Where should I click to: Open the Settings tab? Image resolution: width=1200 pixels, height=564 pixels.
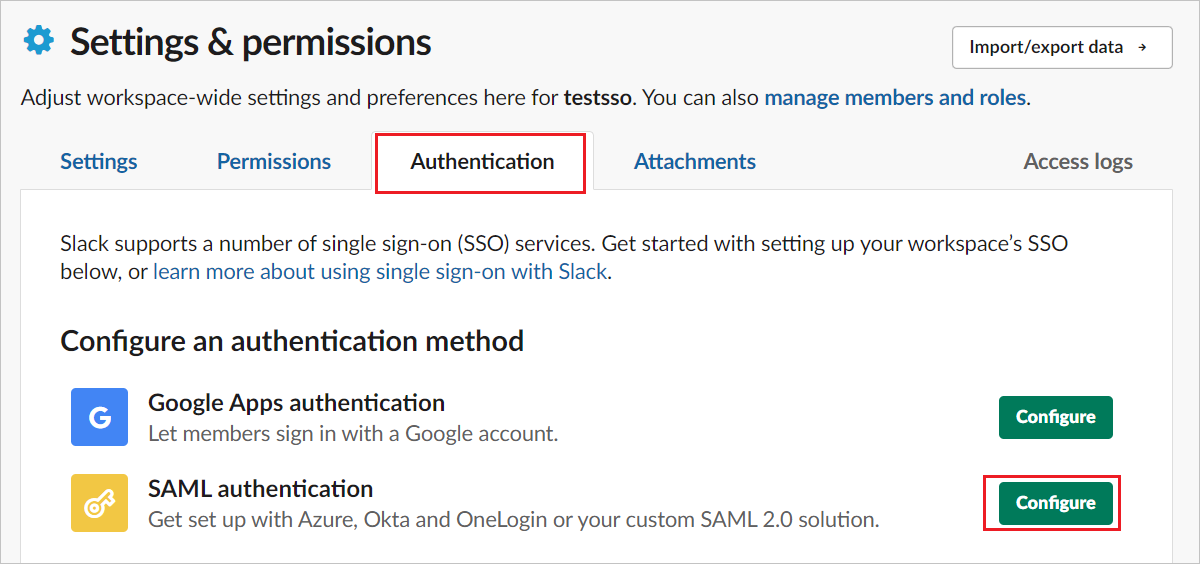click(99, 162)
